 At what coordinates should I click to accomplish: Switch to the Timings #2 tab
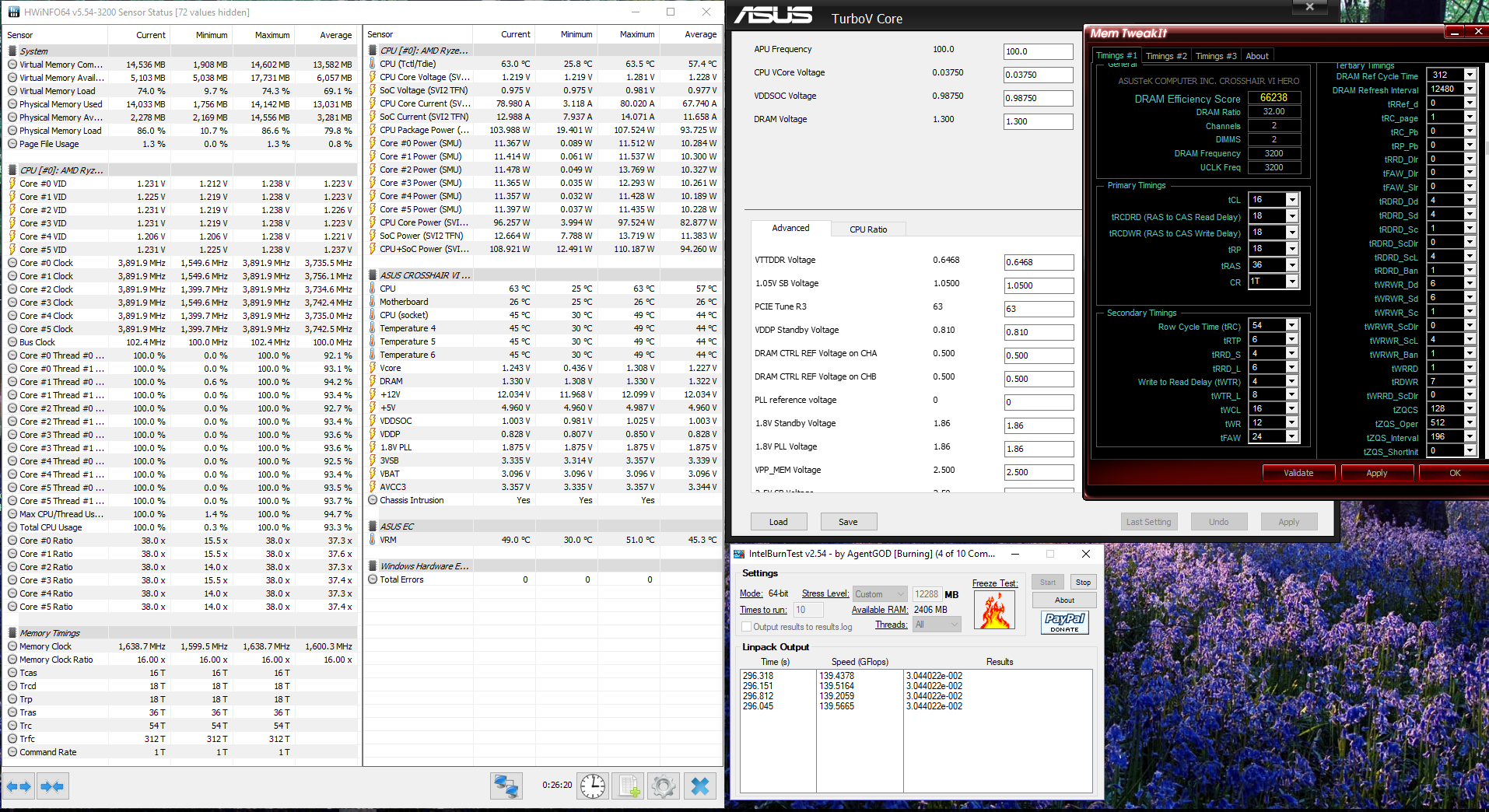point(1166,56)
